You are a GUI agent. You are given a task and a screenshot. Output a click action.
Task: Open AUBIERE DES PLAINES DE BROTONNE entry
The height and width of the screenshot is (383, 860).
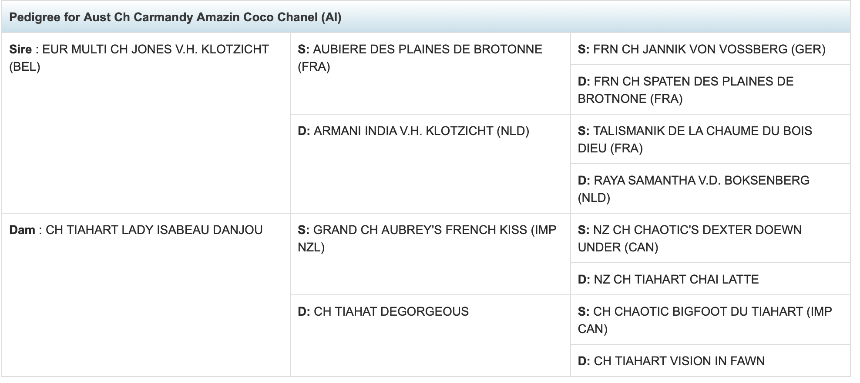pyautogui.click(x=420, y=58)
